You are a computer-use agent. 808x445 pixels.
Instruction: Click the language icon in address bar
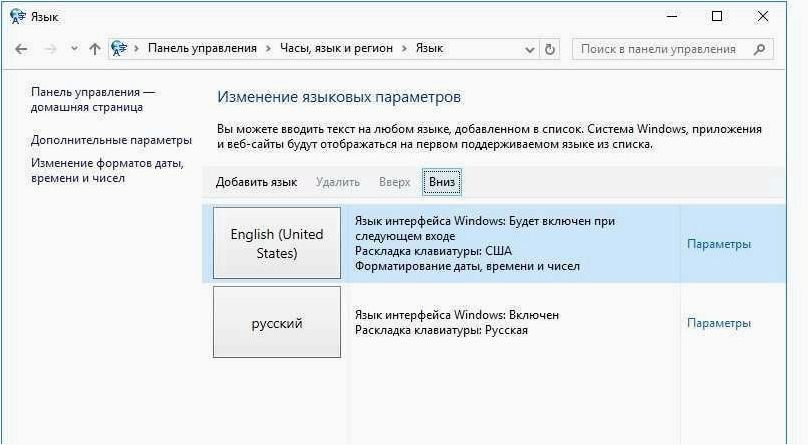[x=119, y=48]
